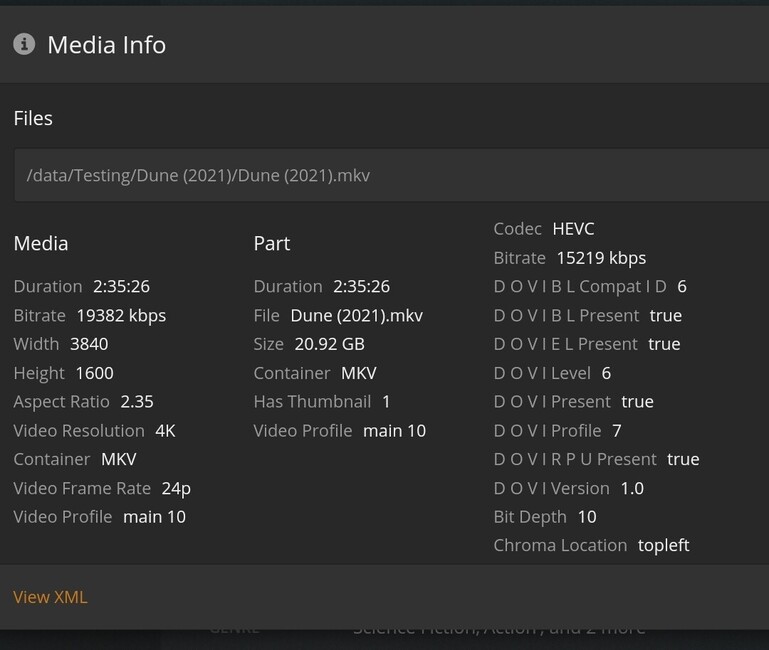This screenshot has height=650, width=769.
Task: Click the Aspect Ratio 2.35 value
Action: click(137, 402)
